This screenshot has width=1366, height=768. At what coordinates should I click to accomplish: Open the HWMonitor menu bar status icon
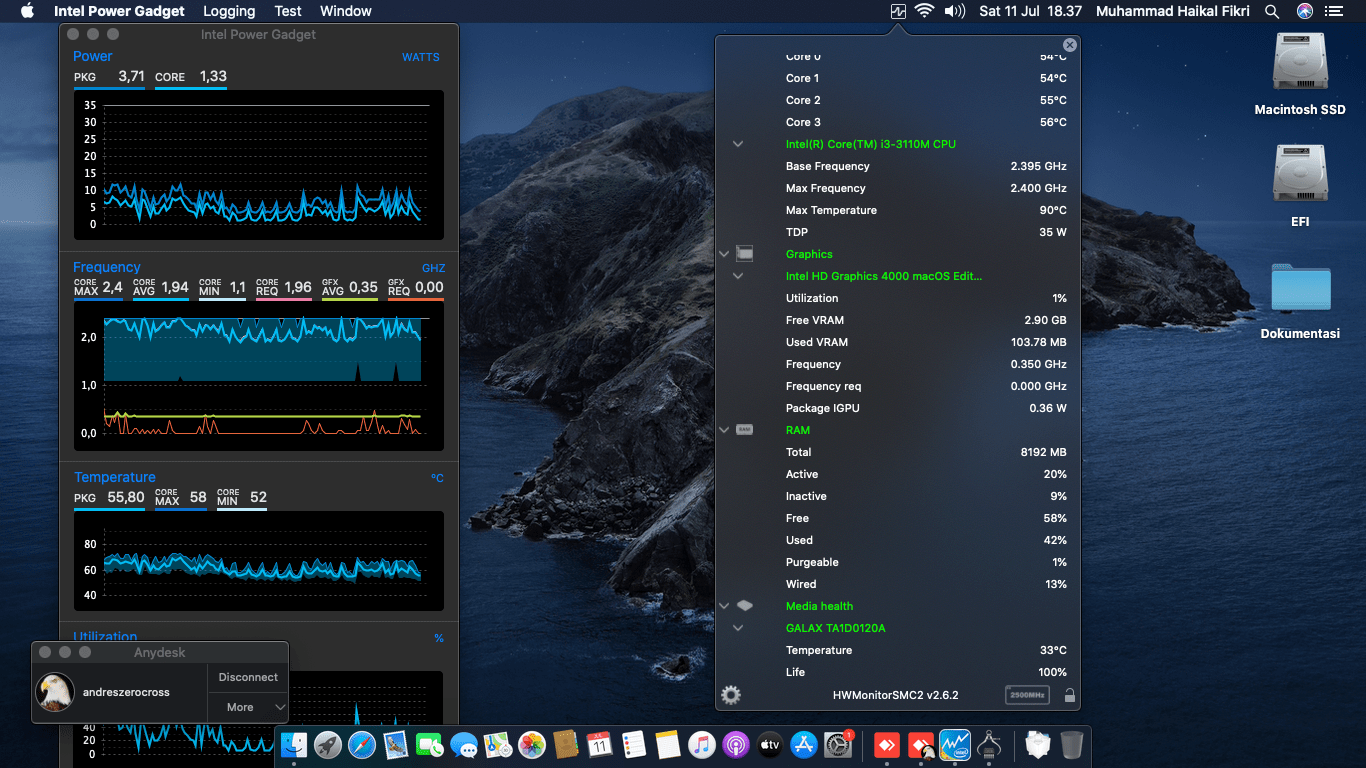pos(897,11)
